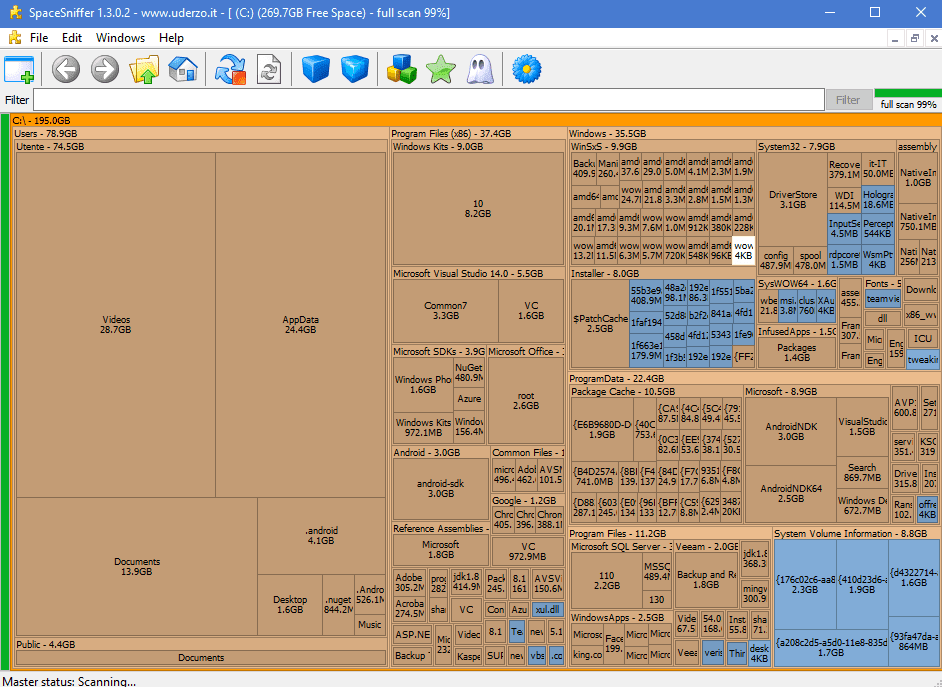Click inside the Filter text field
Image resolution: width=942 pixels, height=687 pixels.
428,100
